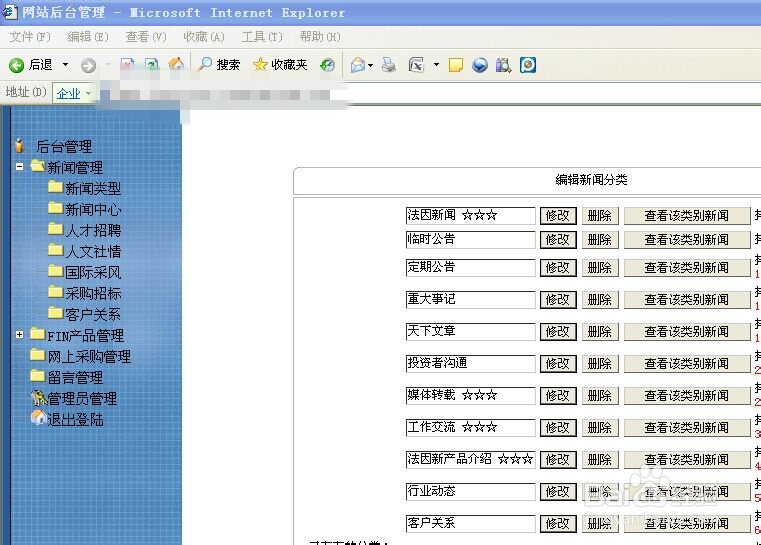Screen dimensions: 761x545
Task: Click the Edit with Excel icon
Action: (x=416, y=65)
